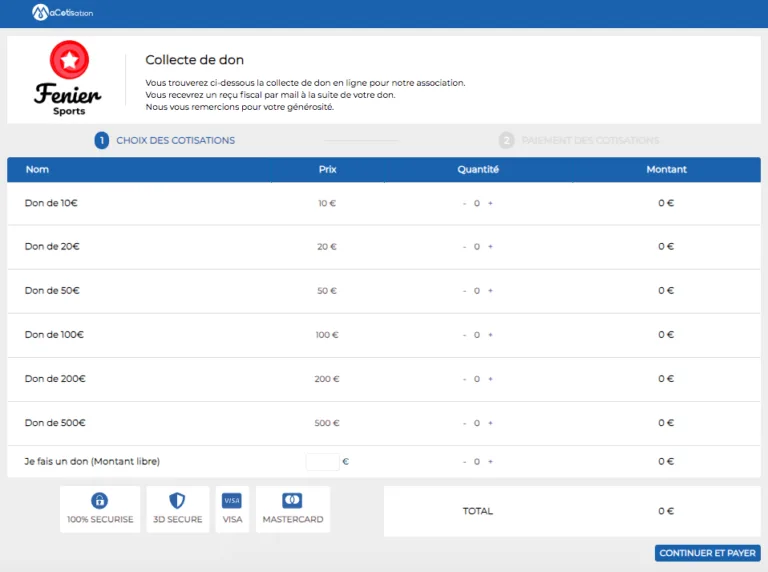Click the Prix column header
768x572 pixels.
point(328,169)
